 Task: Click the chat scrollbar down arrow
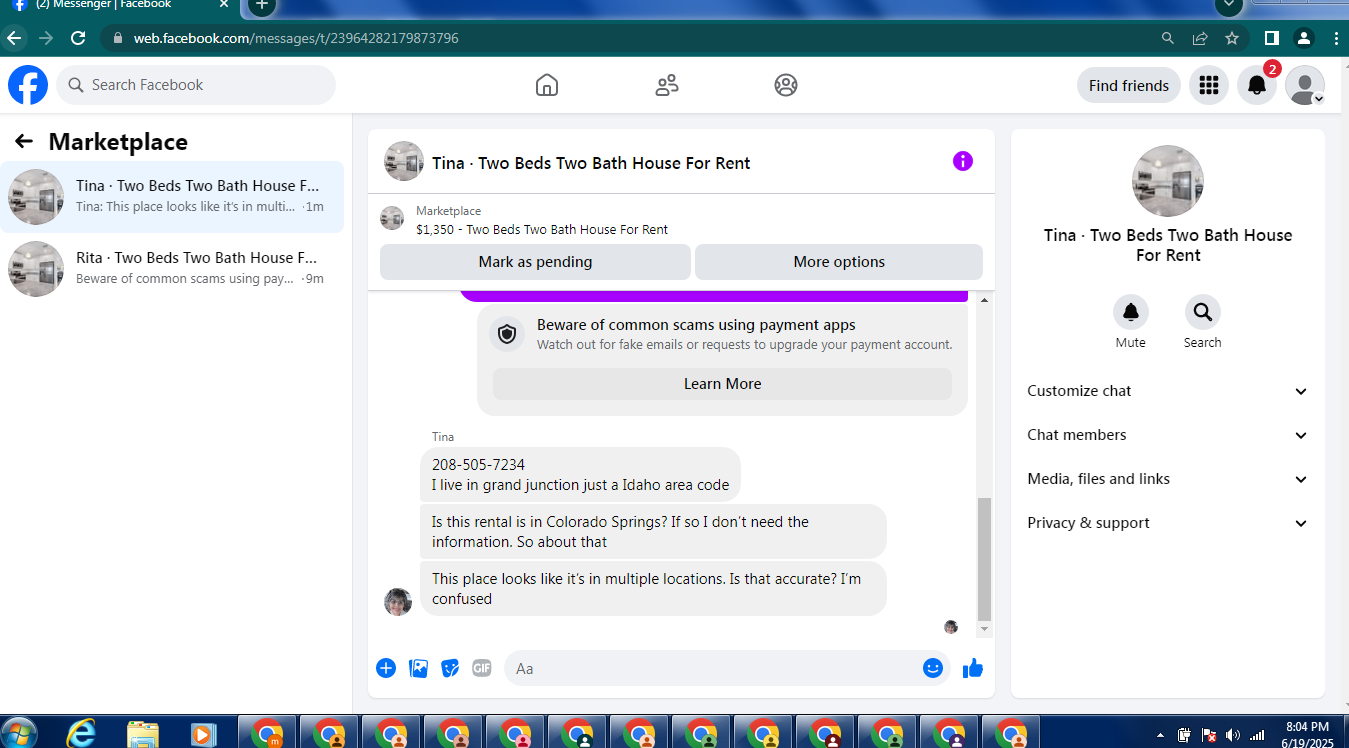pos(984,629)
